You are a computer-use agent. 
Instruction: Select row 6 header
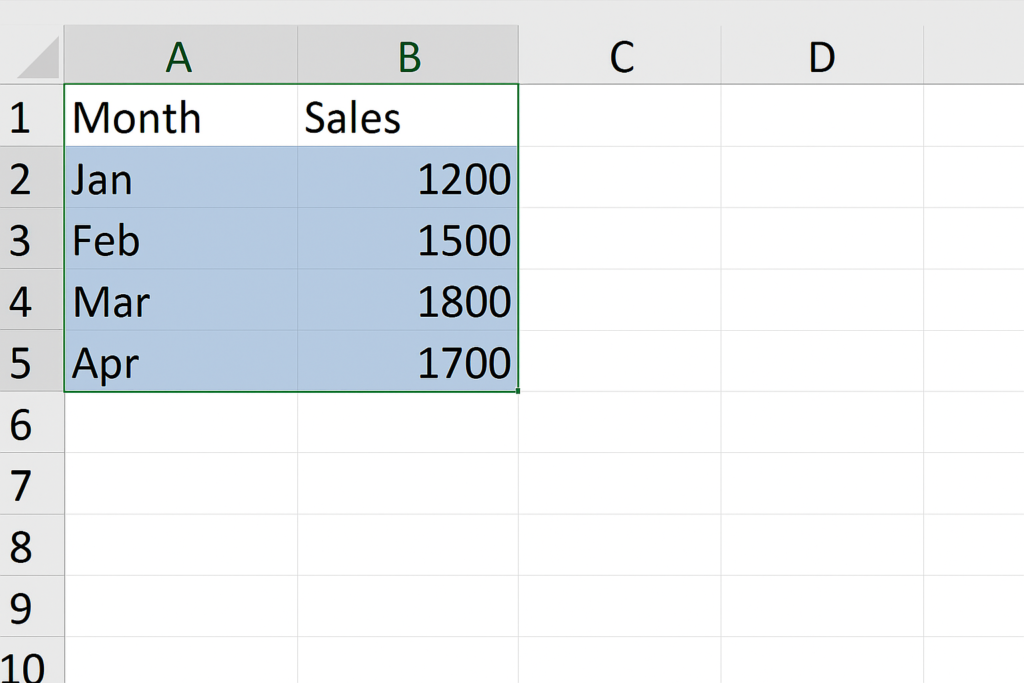32,422
